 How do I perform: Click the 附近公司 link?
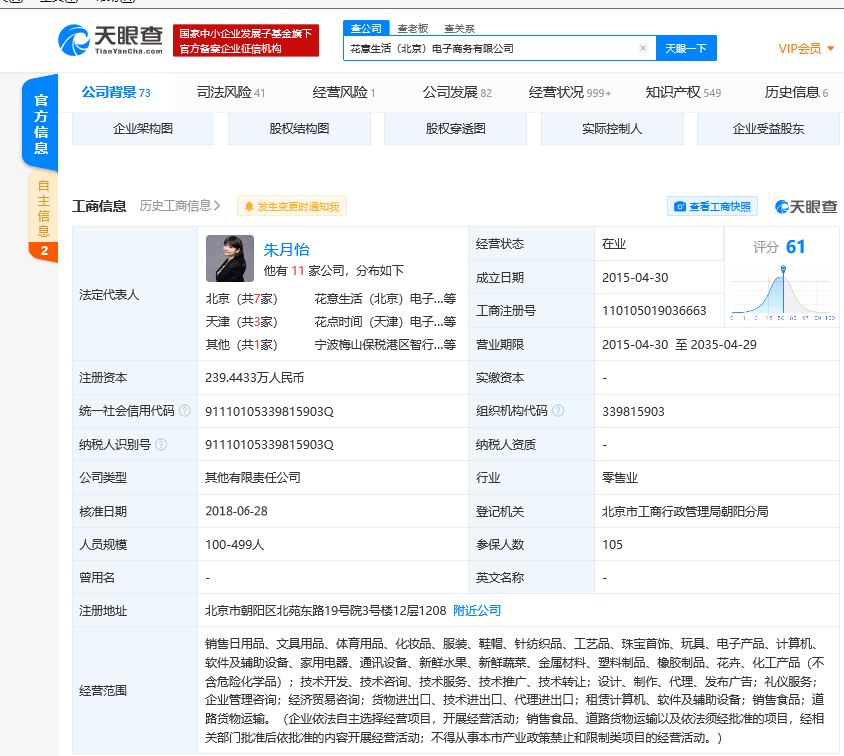click(477, 611)
